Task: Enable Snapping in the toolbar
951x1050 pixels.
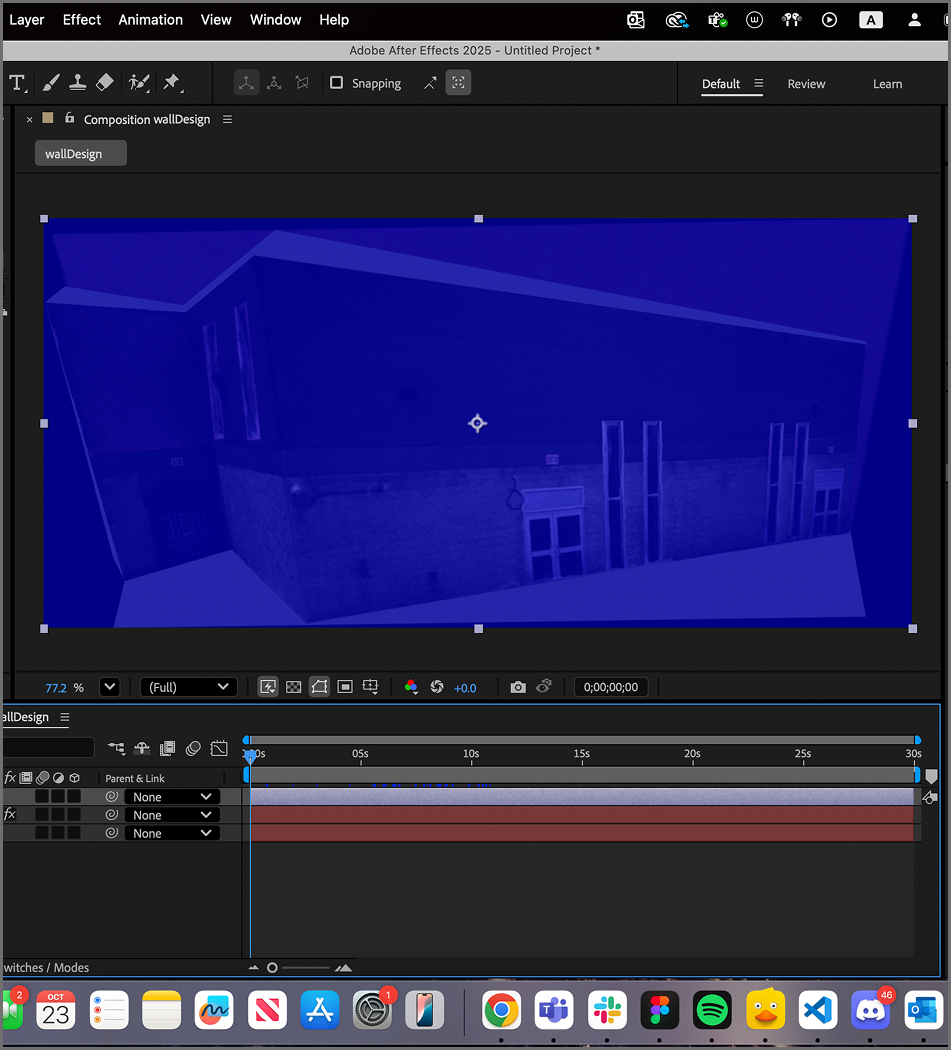Action: tap(337, 83)
